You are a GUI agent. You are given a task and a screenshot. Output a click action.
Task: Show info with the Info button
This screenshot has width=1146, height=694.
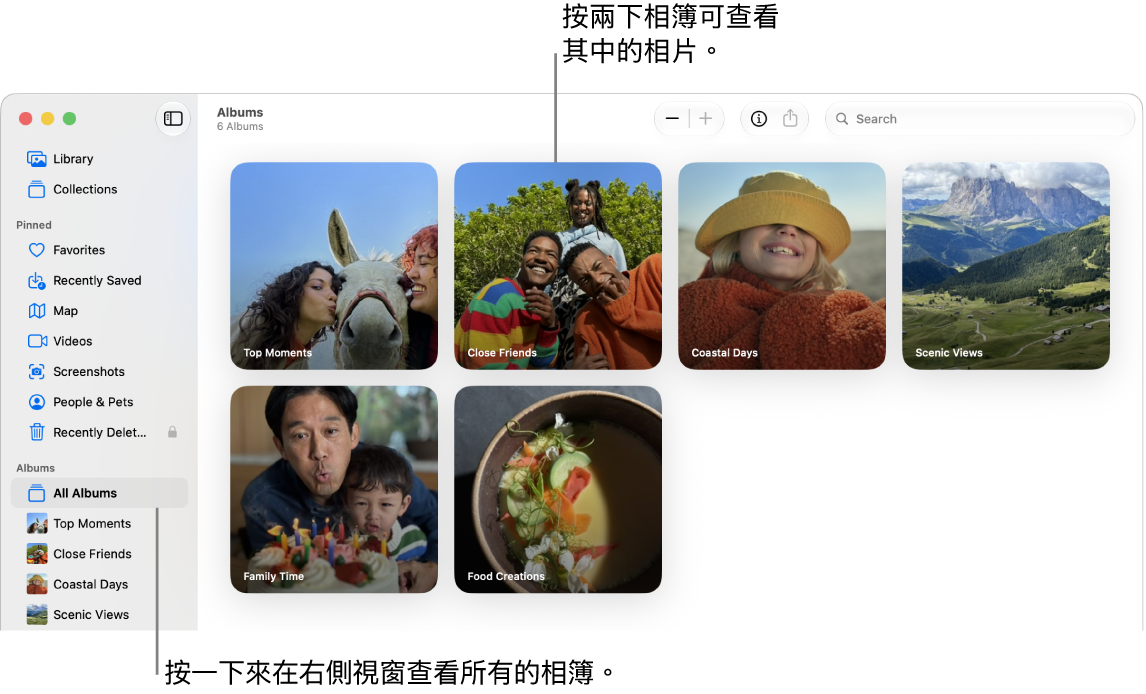[x=759, y=118]
